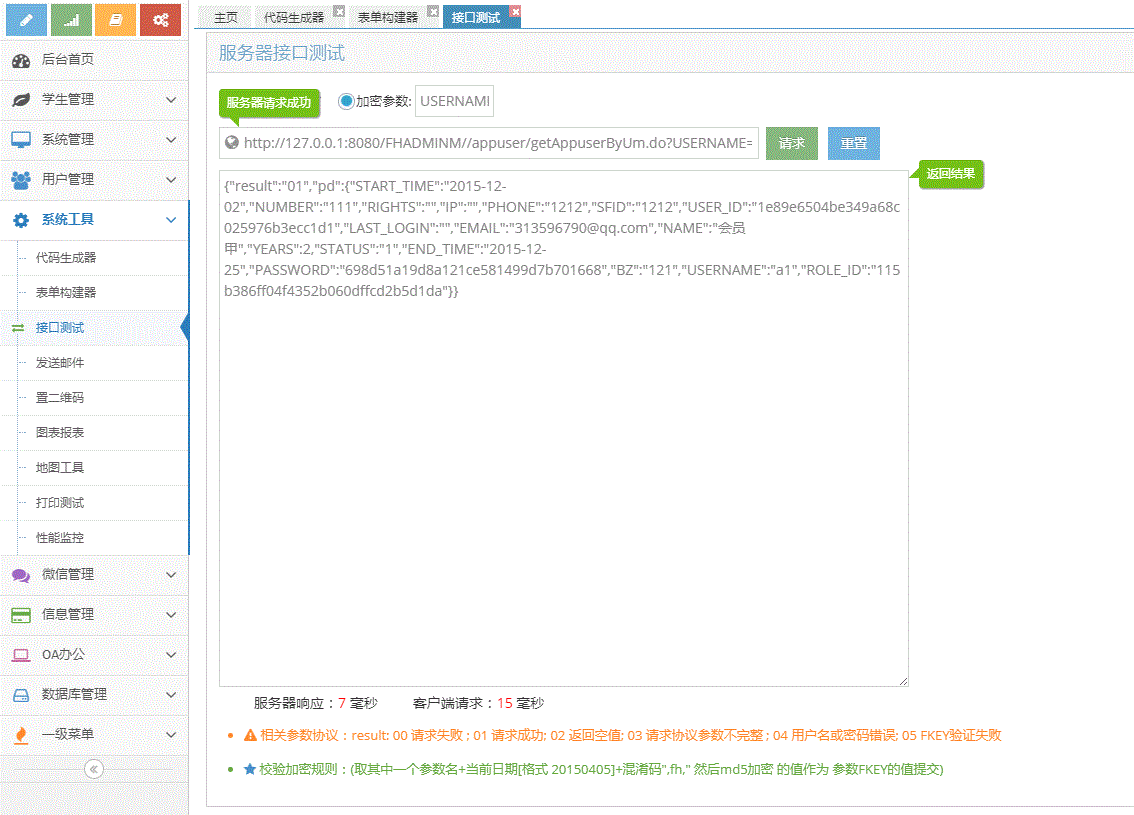Screen dimensions: 1134x815
Task: Expand the 微信管理 menu chevron
Action: pos(171,575)
